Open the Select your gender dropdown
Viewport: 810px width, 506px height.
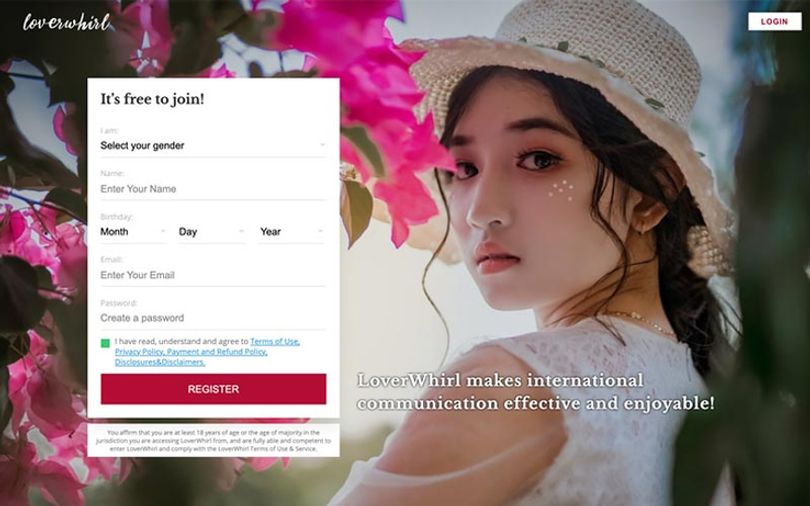[213, 146]
